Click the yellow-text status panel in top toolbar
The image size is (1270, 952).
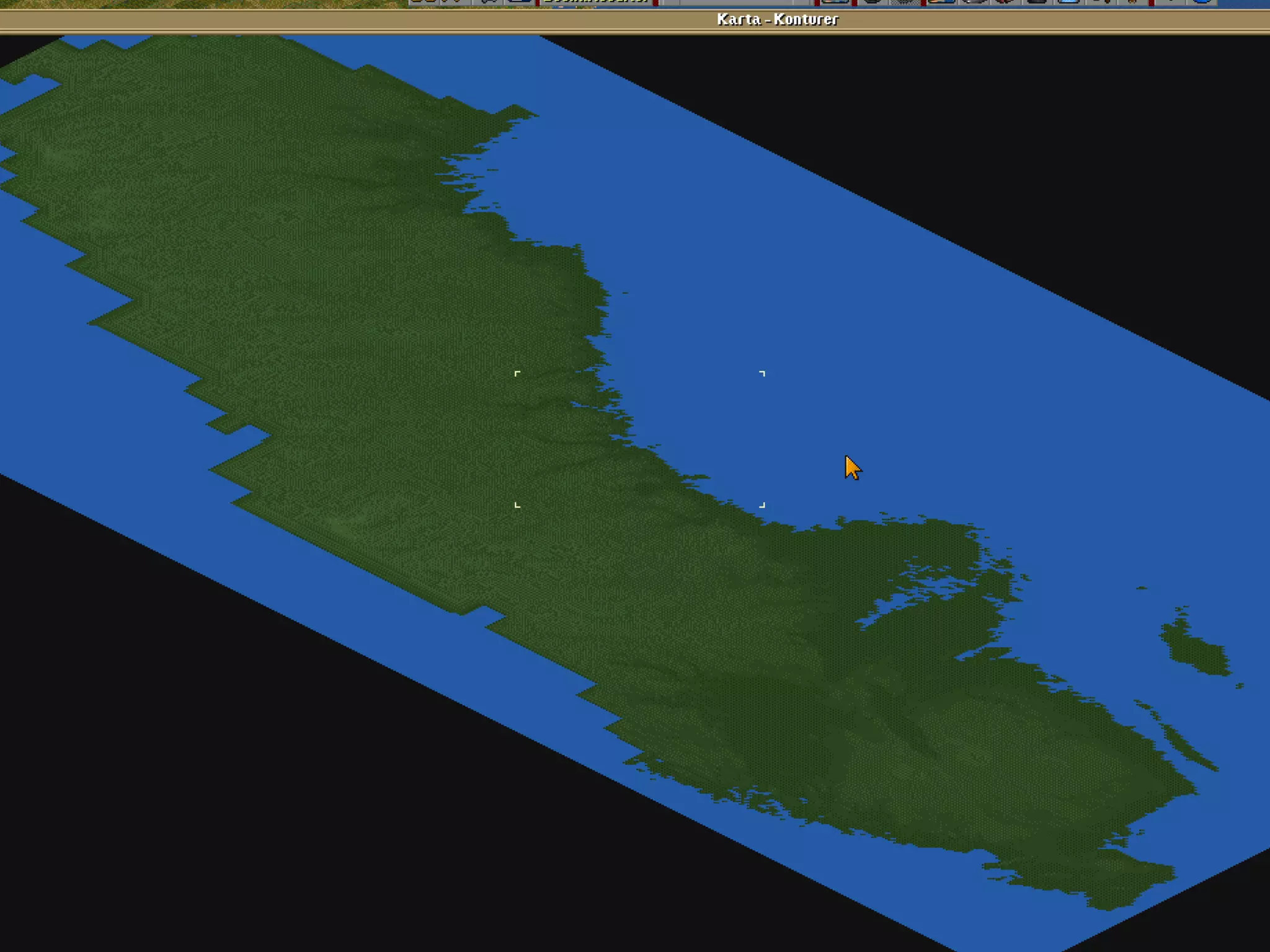click(x=595, y=2)
